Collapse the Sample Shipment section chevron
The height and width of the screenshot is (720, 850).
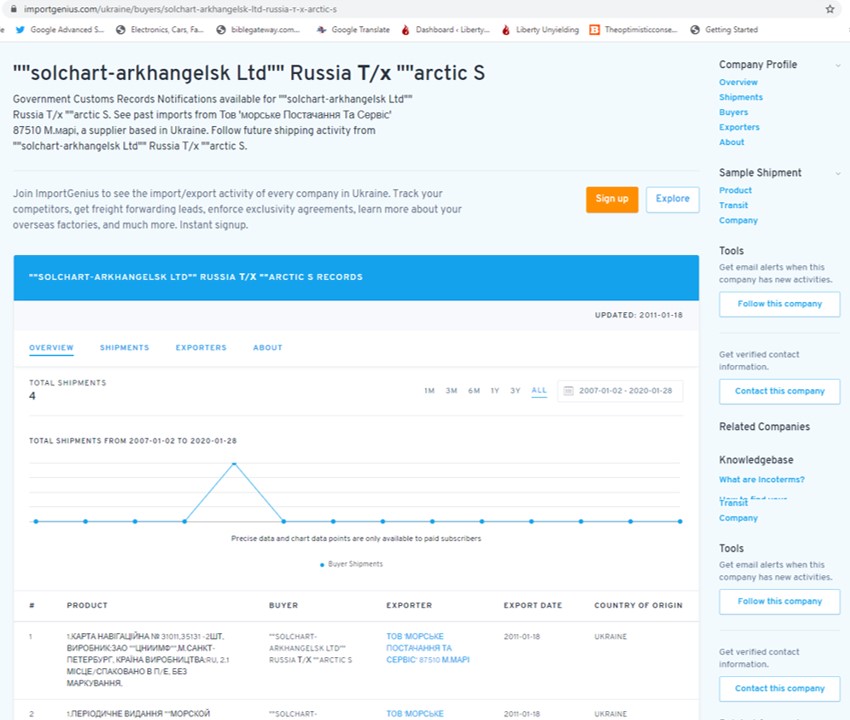(x=838, y=174)
